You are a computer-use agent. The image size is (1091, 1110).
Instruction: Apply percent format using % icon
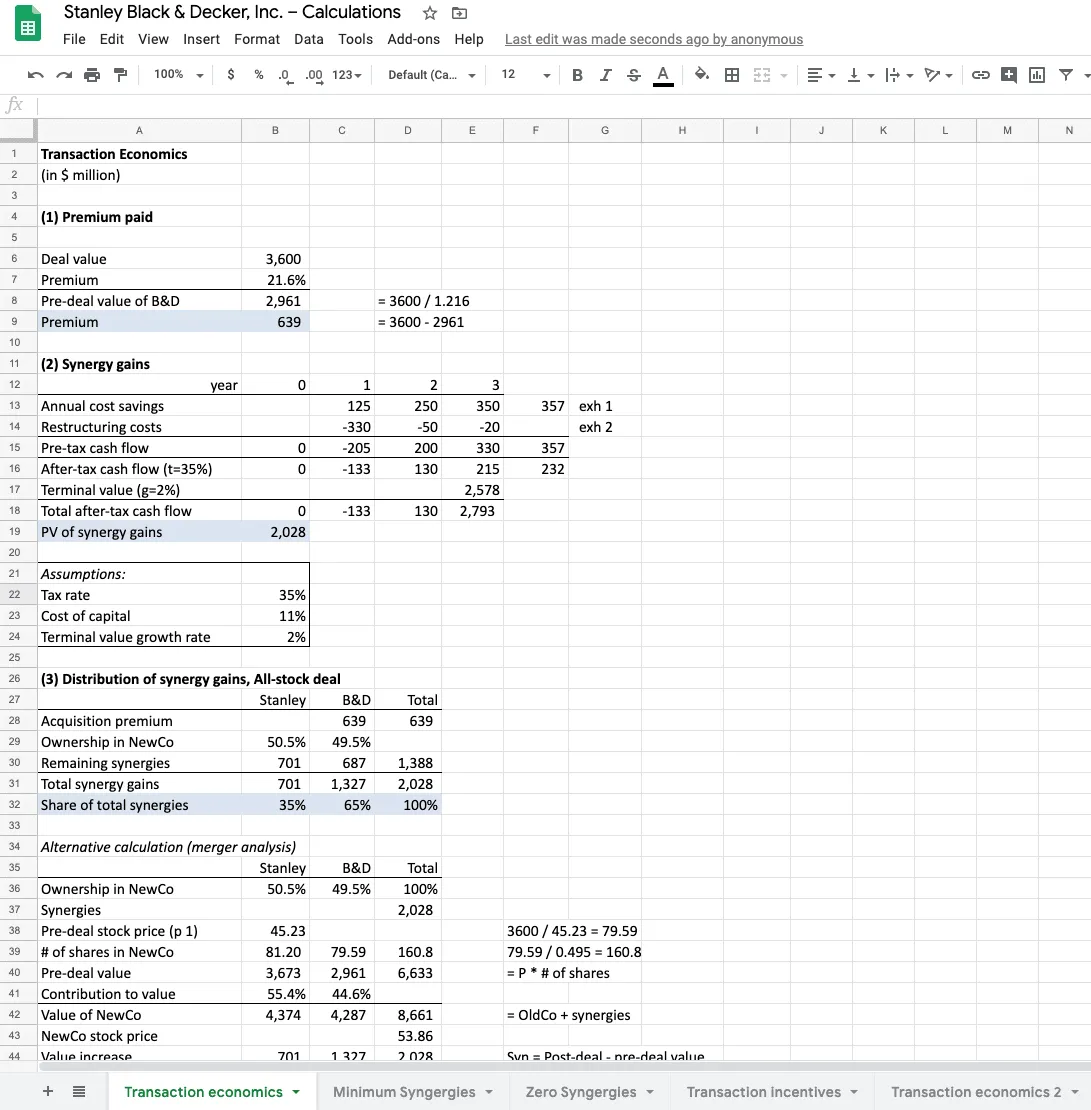point(258,74)
